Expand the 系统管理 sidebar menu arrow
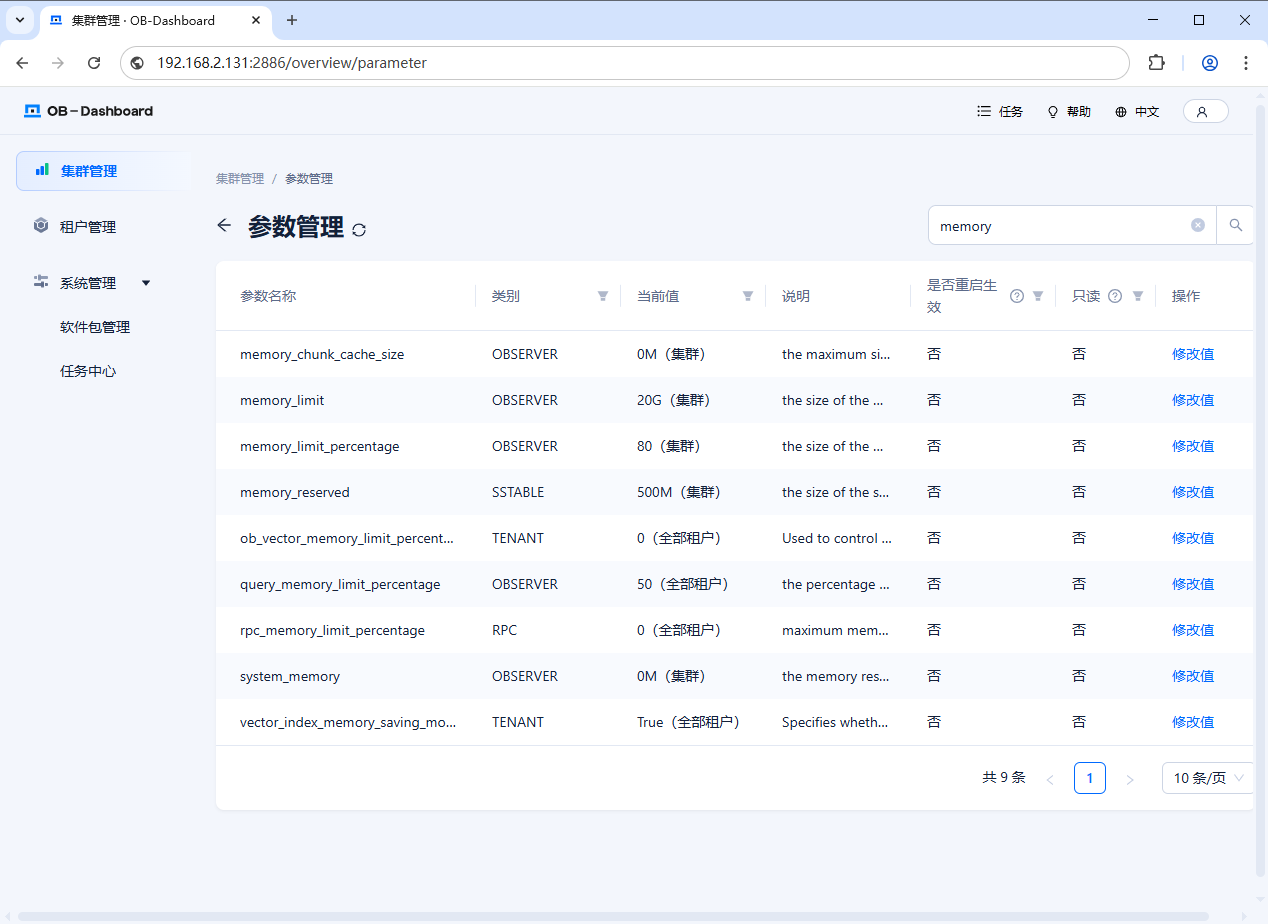This screenshot has height=924, width=1268. click(x=146, y=283)
